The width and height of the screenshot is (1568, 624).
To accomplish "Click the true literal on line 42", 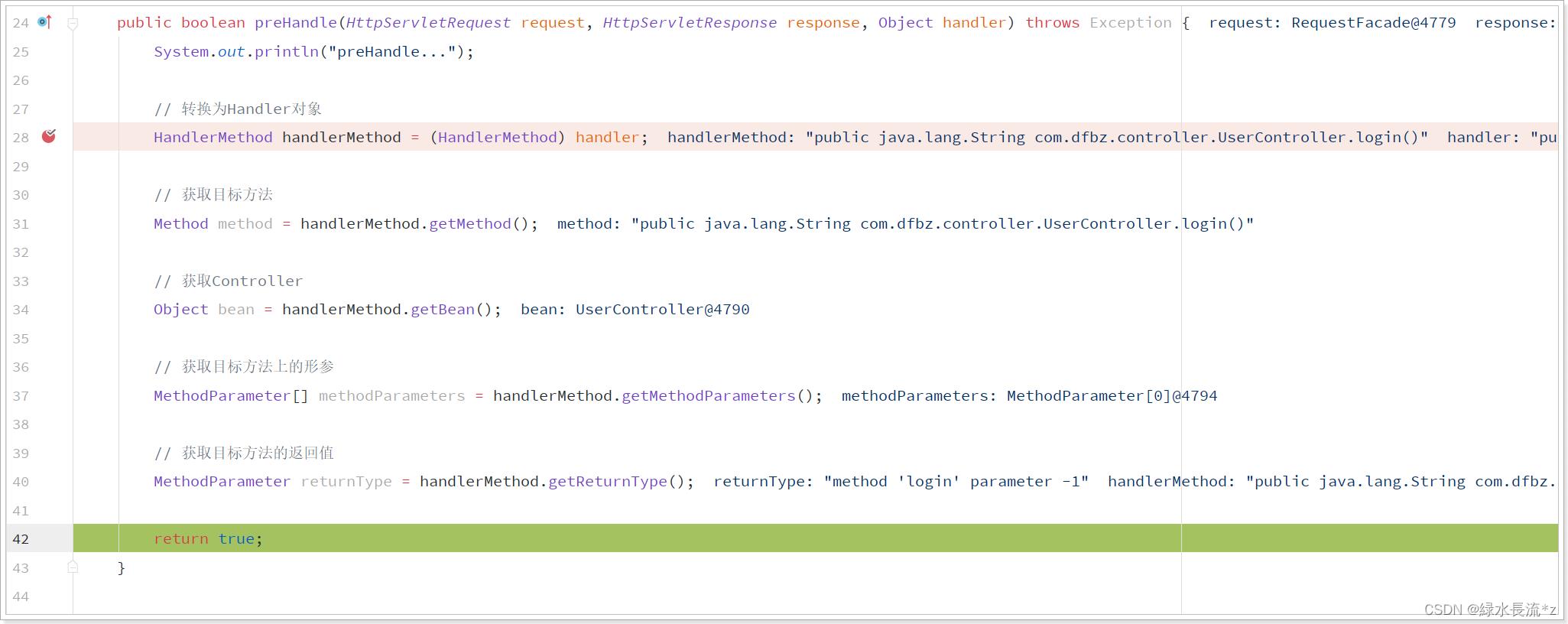I will [236, 539].
